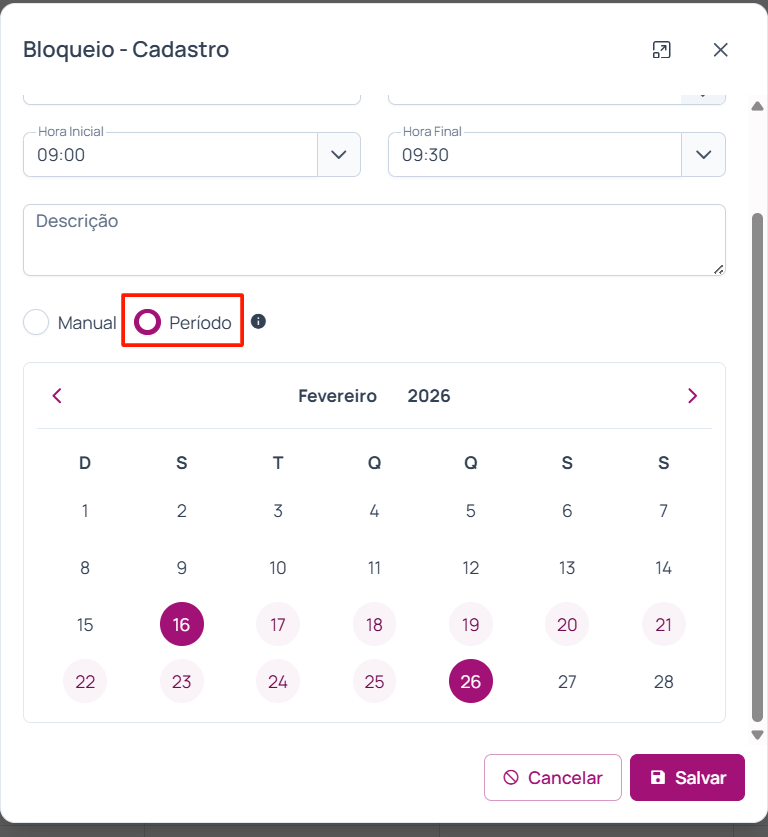Click the info icon beside Período

[259, 322]
